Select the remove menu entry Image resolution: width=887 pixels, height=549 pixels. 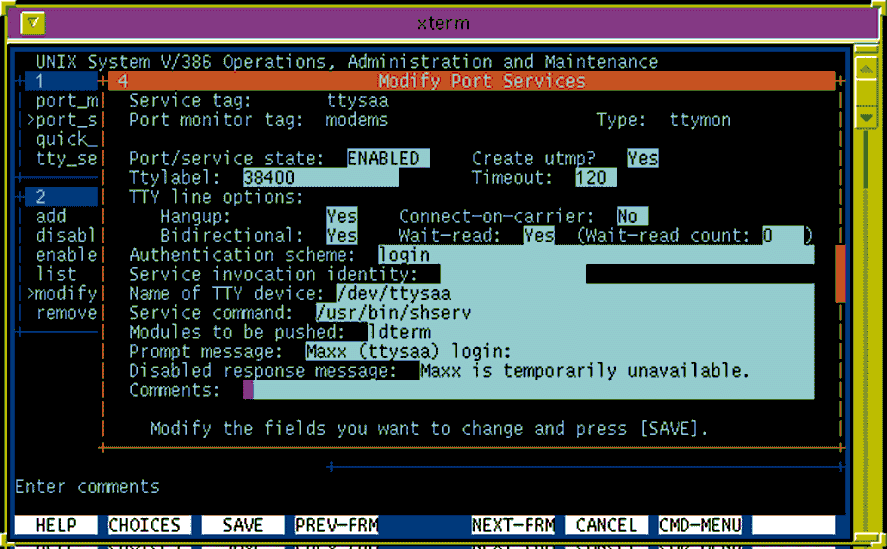[x=66, y=313]
